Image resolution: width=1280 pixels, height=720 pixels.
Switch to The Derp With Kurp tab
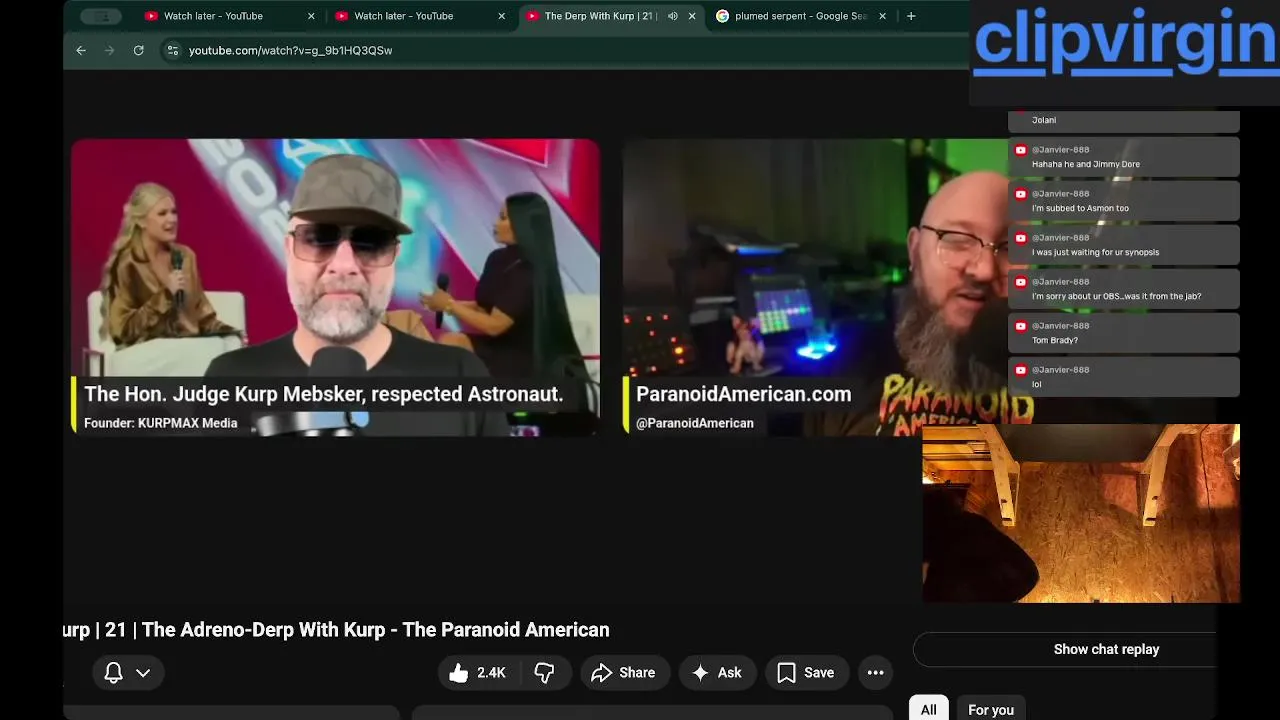[x=598, y=16]
